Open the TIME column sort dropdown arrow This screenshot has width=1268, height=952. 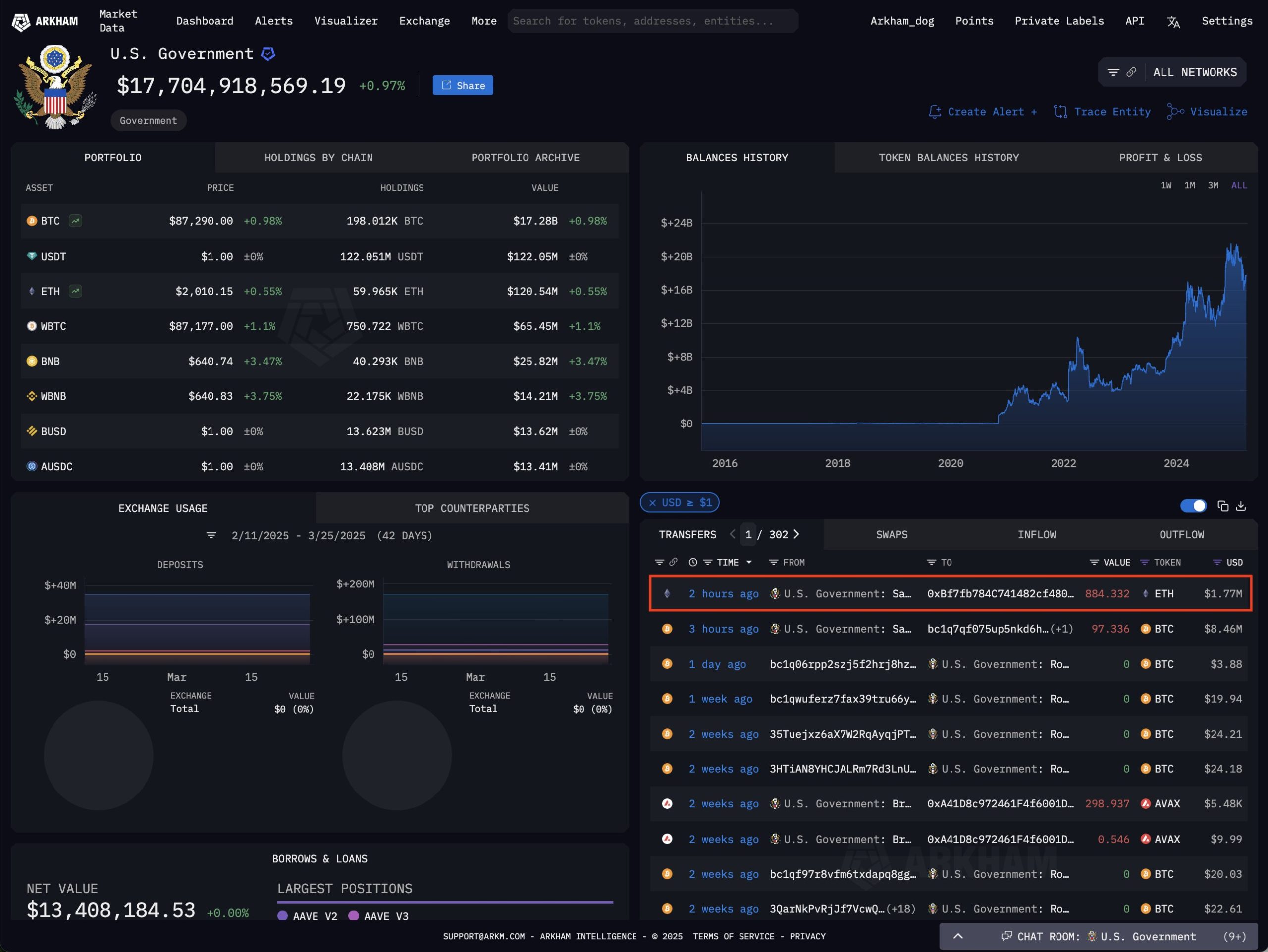coord(748,562)
